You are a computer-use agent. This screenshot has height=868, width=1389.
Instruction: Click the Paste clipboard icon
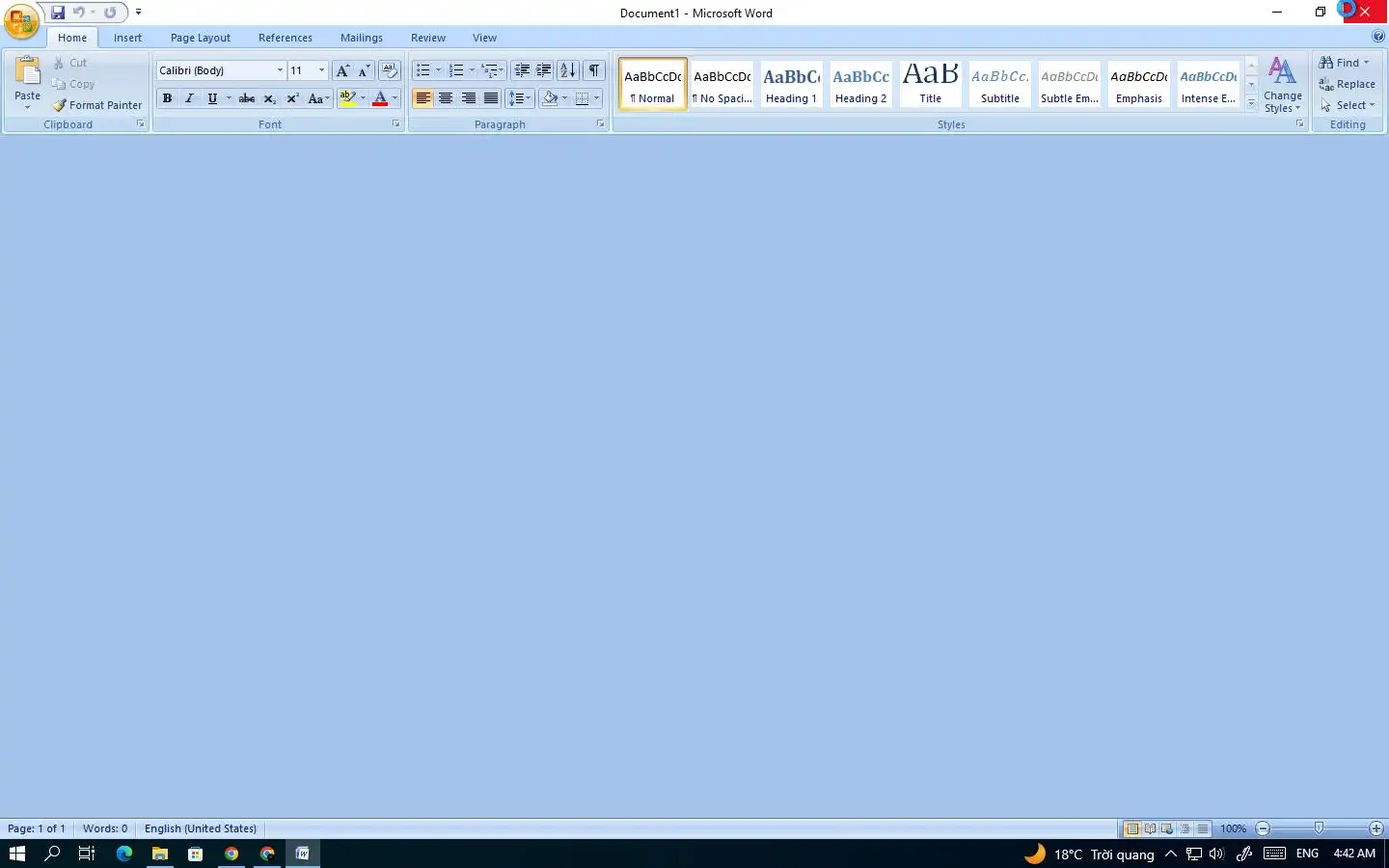(x=28, y=72)
